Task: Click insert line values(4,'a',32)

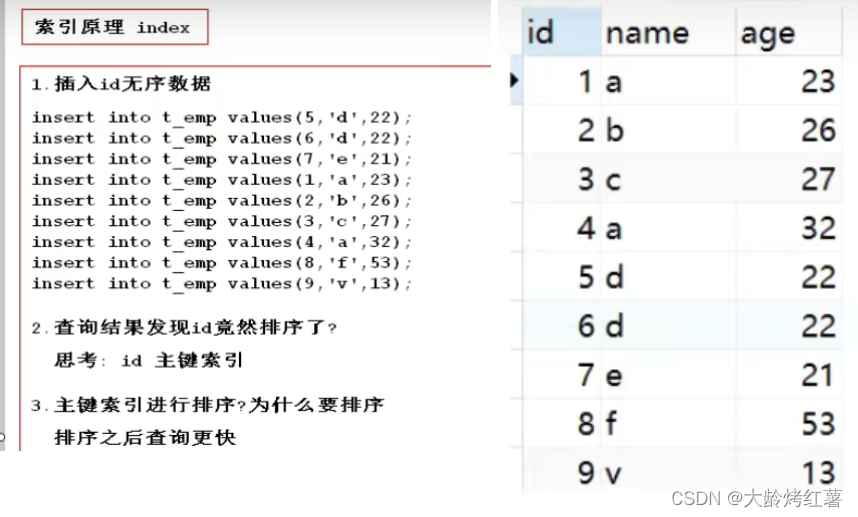Action: click(221, 242)
